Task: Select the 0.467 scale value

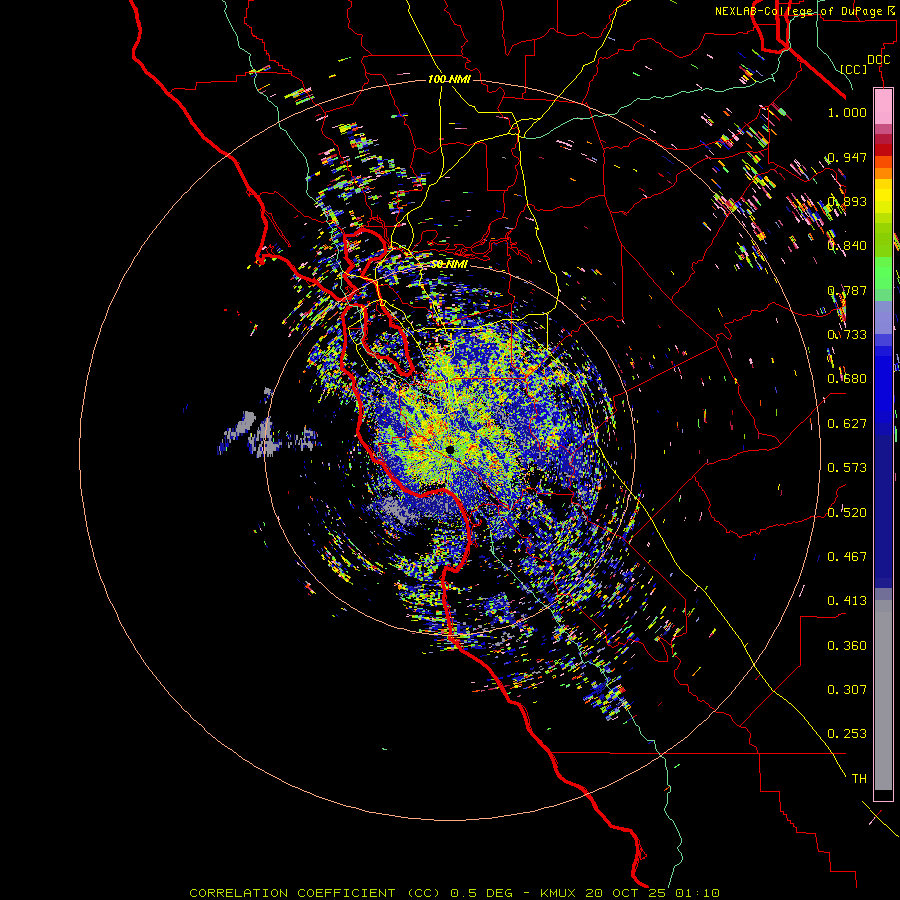Action: [847, 557]
